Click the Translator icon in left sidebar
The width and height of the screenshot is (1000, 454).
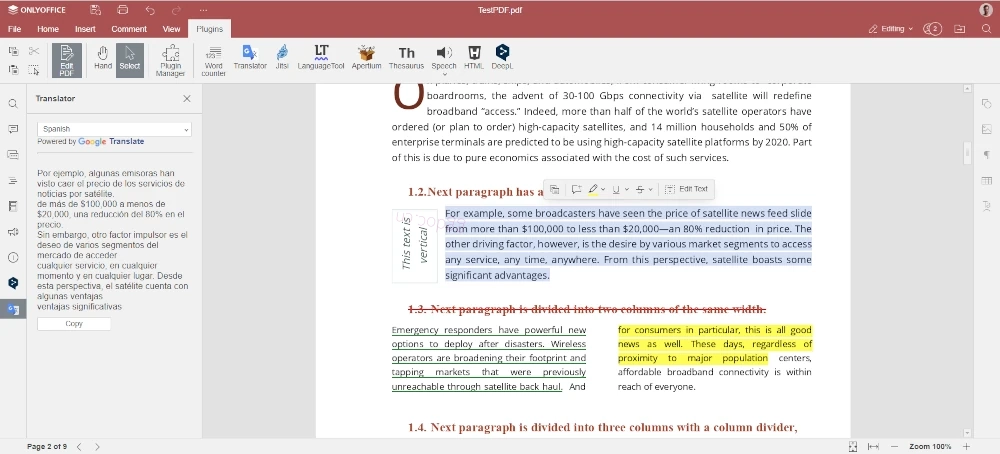(13, 309)
